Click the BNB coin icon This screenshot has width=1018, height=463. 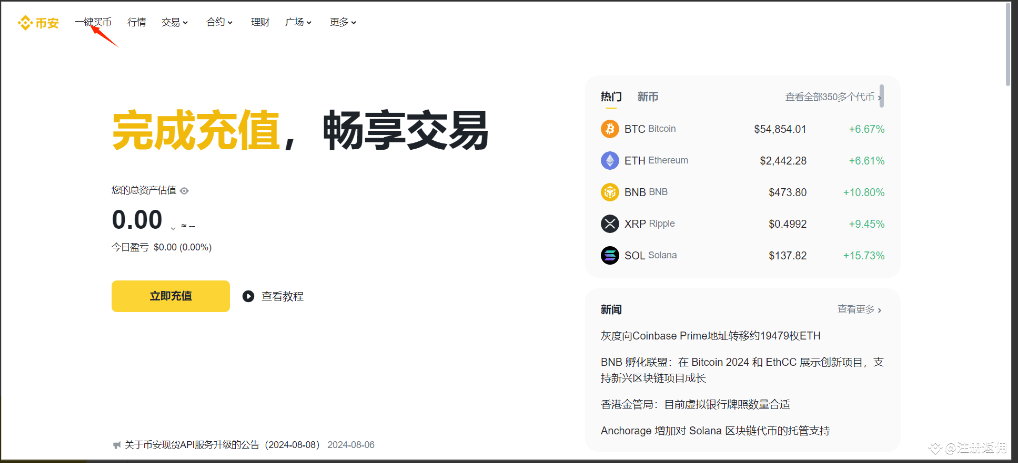pyautogui.click(x=610, y=192)
